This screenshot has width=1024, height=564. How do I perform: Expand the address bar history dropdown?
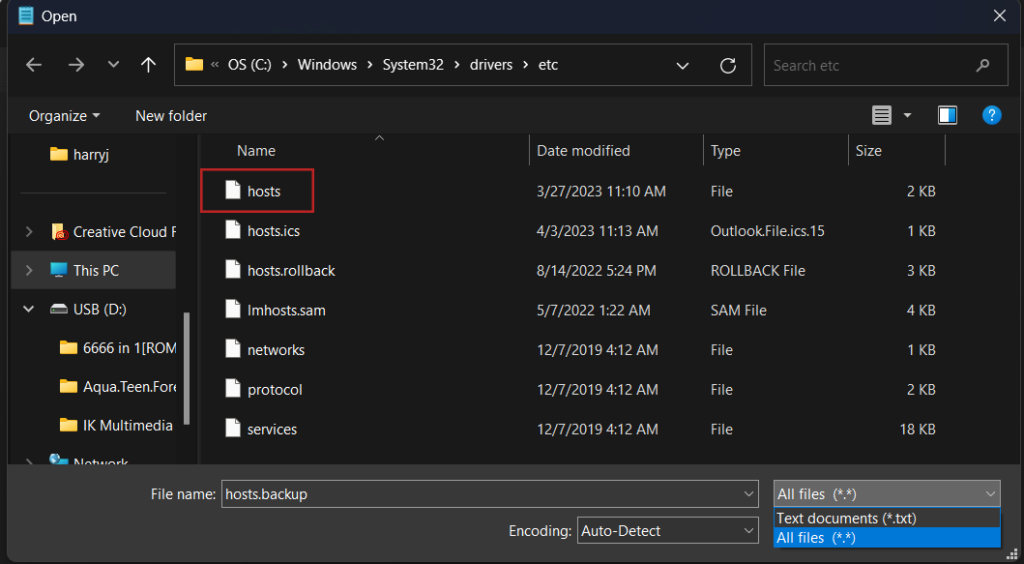pyautogui.click(x=682, y=66)
